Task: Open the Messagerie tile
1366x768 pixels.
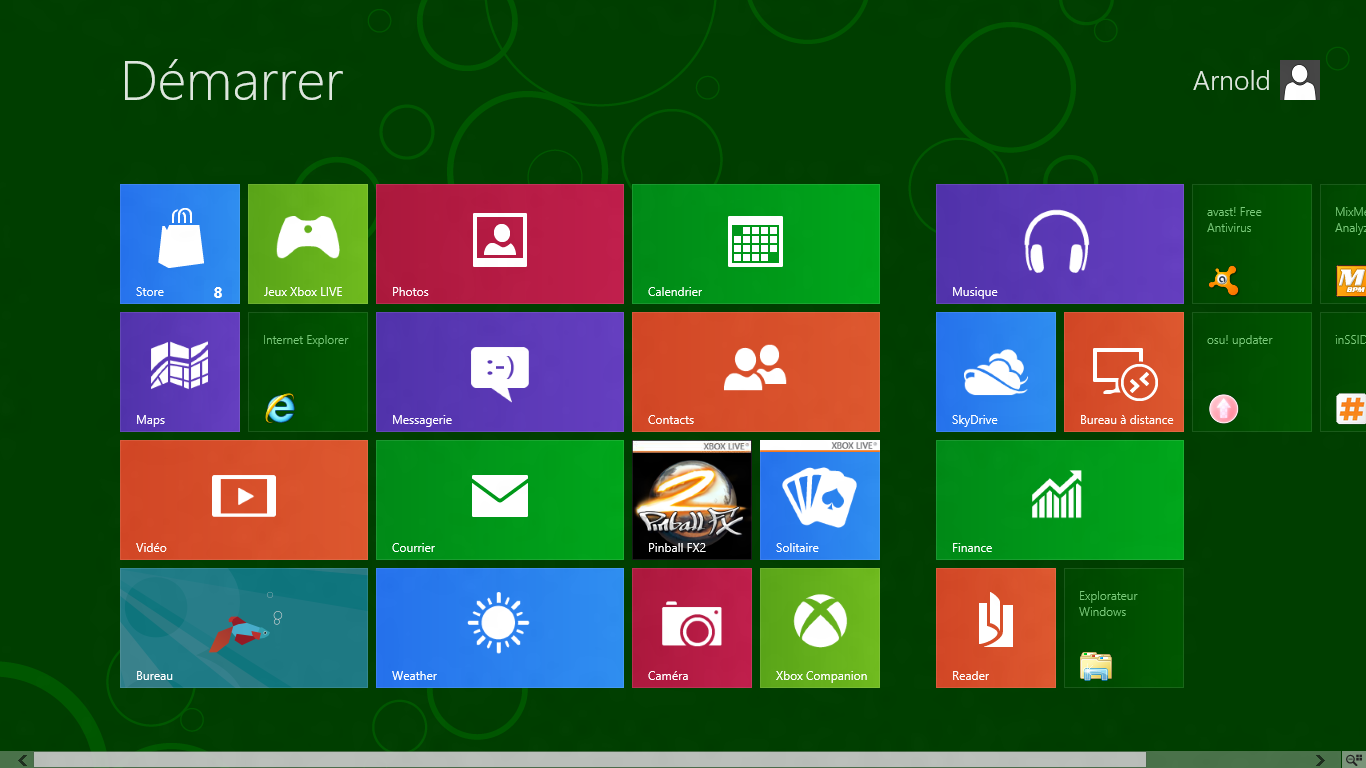Action: click(500, 372)
